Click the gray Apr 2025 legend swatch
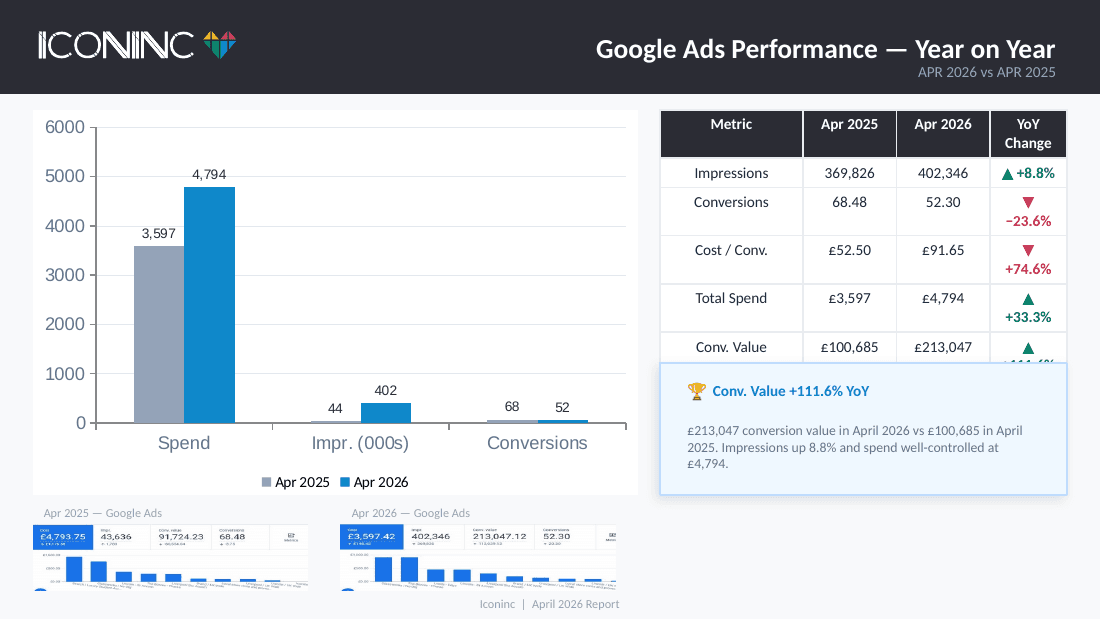The width and height of the screenshot is (1100, 619). pos(267,482)
